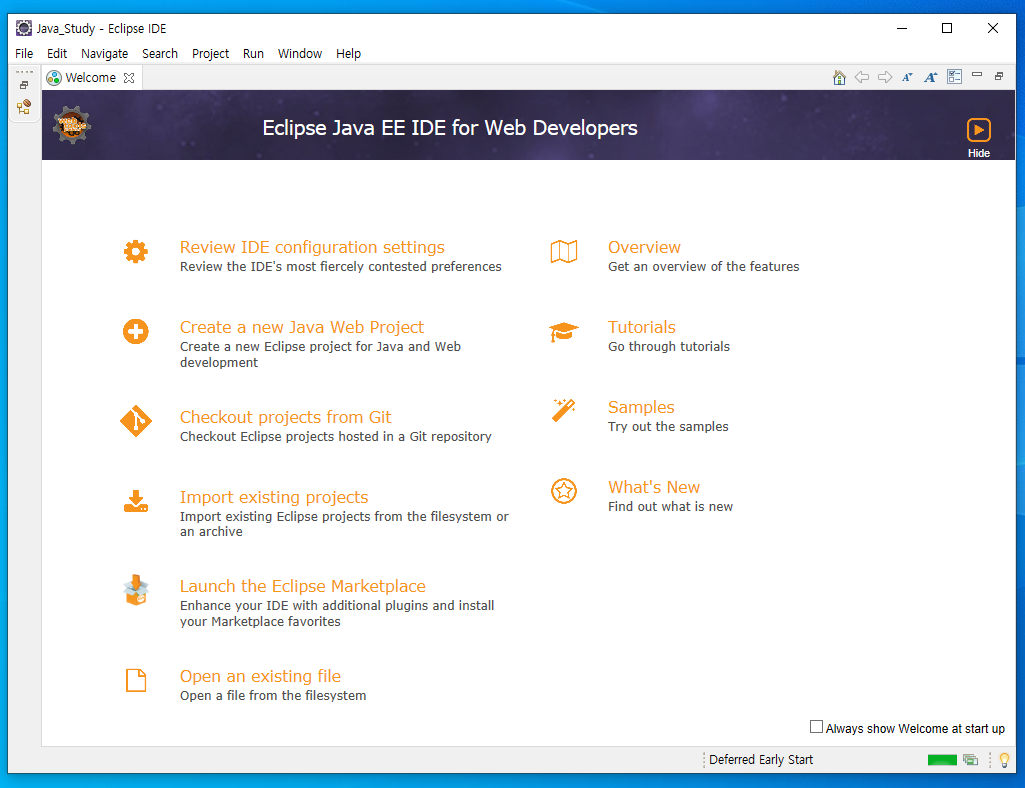This screenshot has height=788, width=1025.
Task: Click the Overview map icon
Action: (x=563, y=252)
